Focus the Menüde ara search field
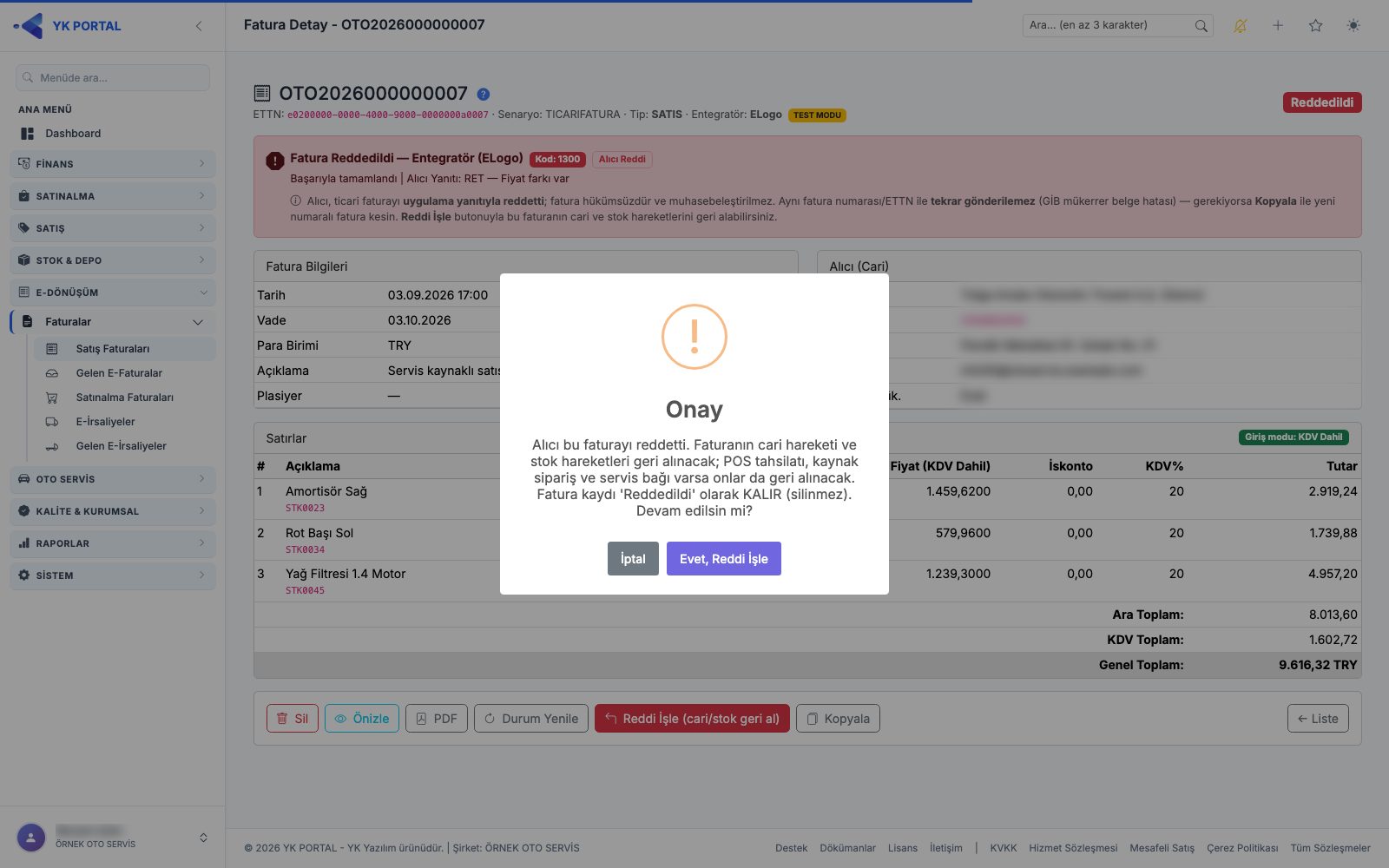Viewport: 1389px width, 868px height. [x=113, y=78]
